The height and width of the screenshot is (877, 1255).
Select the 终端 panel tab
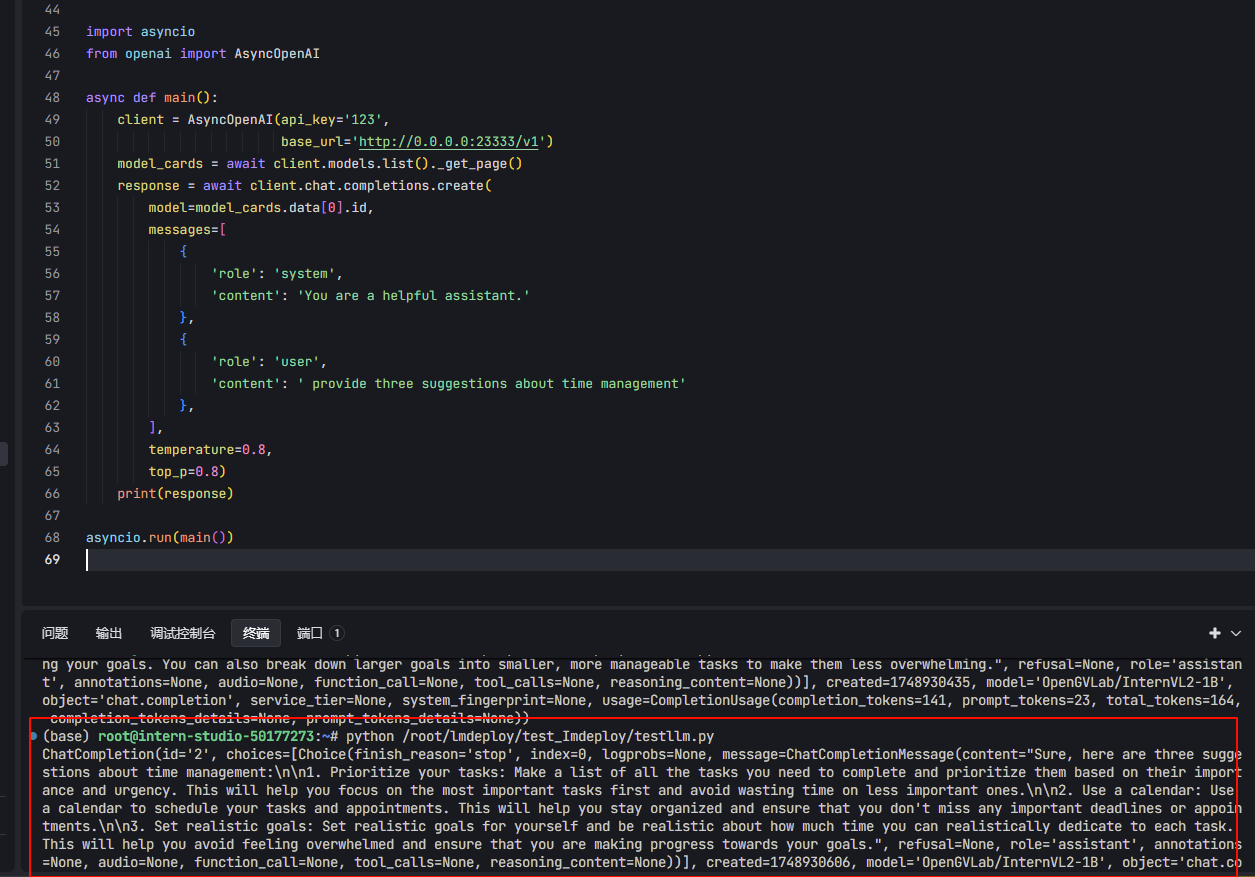click(x=256, y=633)
